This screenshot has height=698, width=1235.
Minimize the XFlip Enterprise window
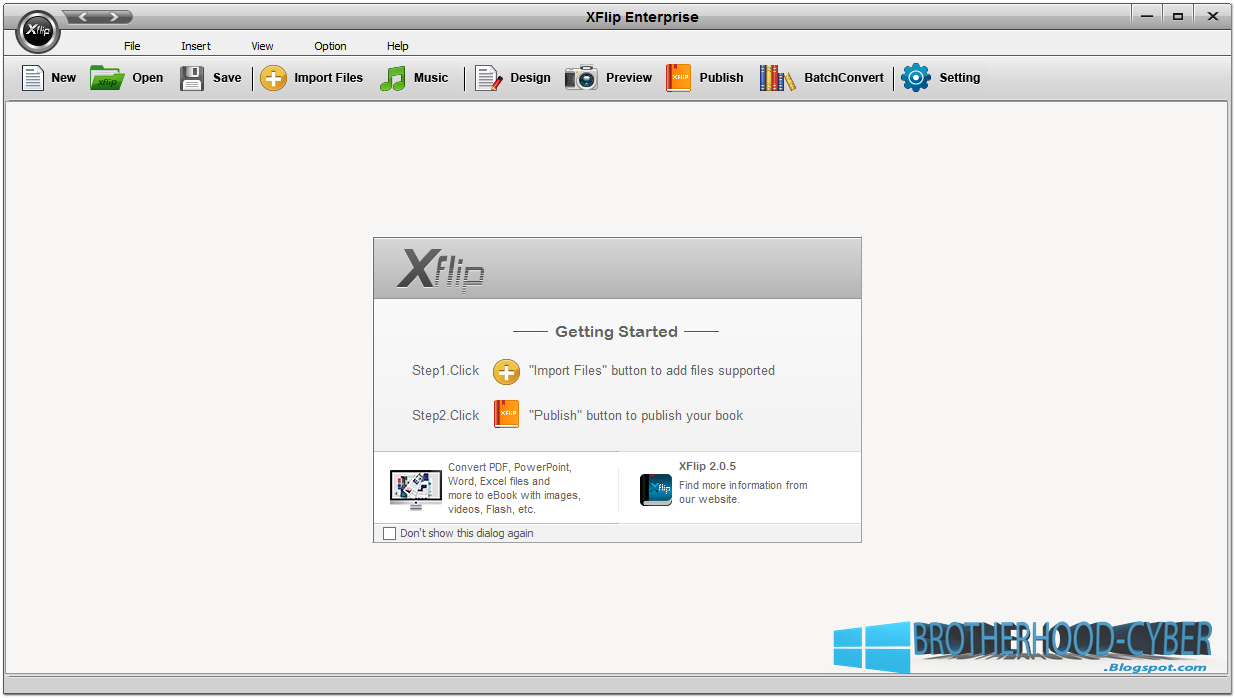(1147, 15)
